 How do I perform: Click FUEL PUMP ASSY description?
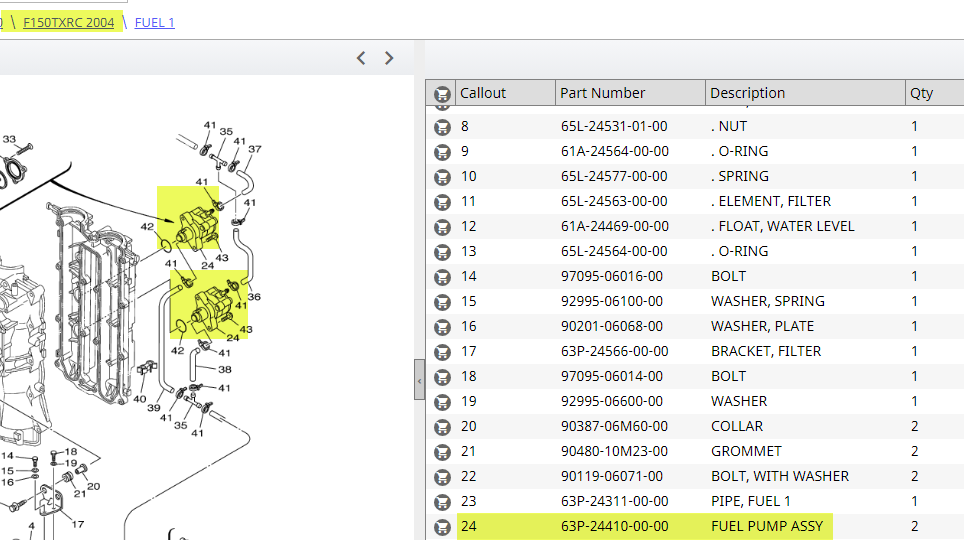(767, 526)
